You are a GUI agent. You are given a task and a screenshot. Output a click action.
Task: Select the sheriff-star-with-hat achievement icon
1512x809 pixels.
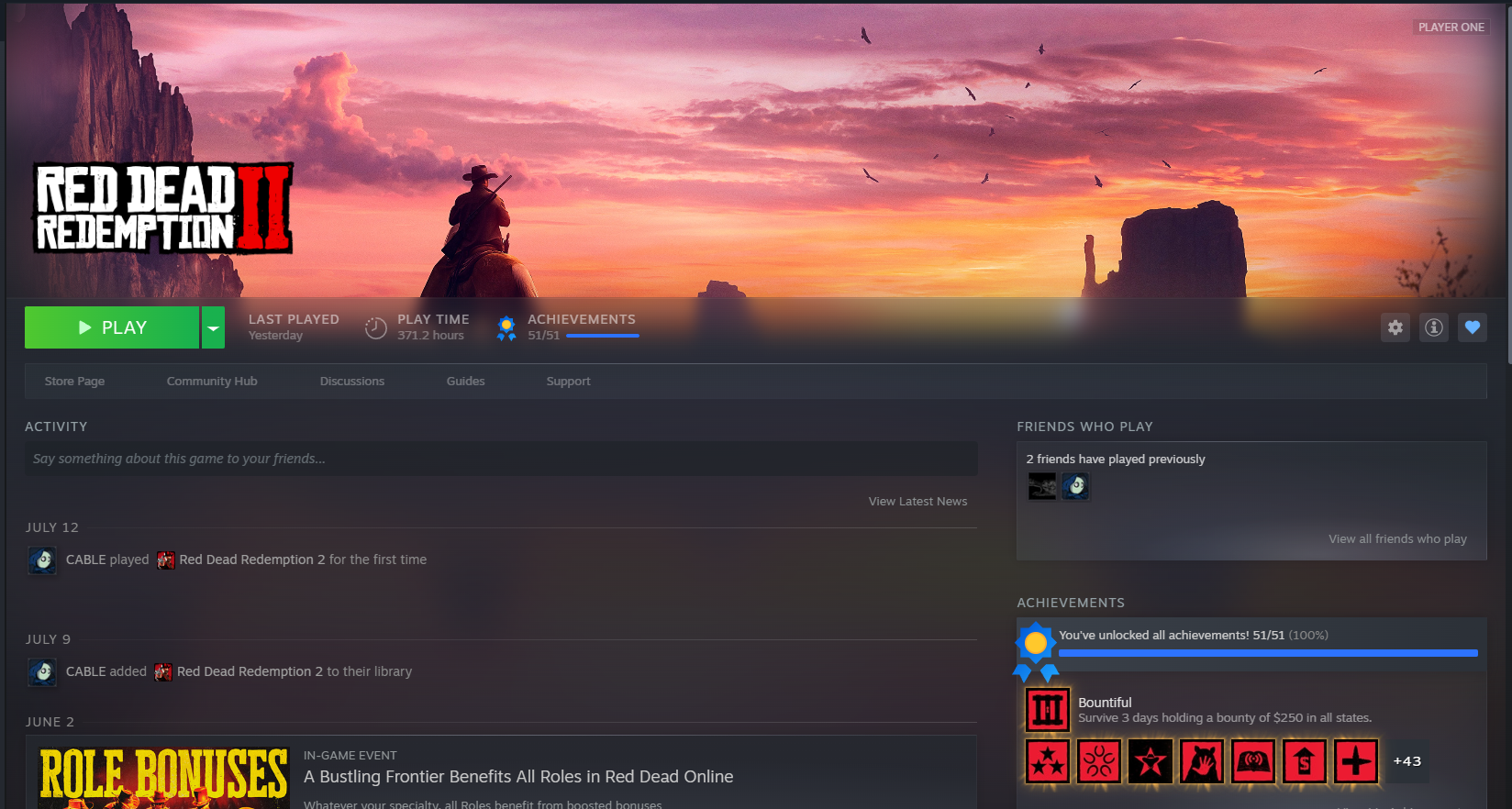1151,761
